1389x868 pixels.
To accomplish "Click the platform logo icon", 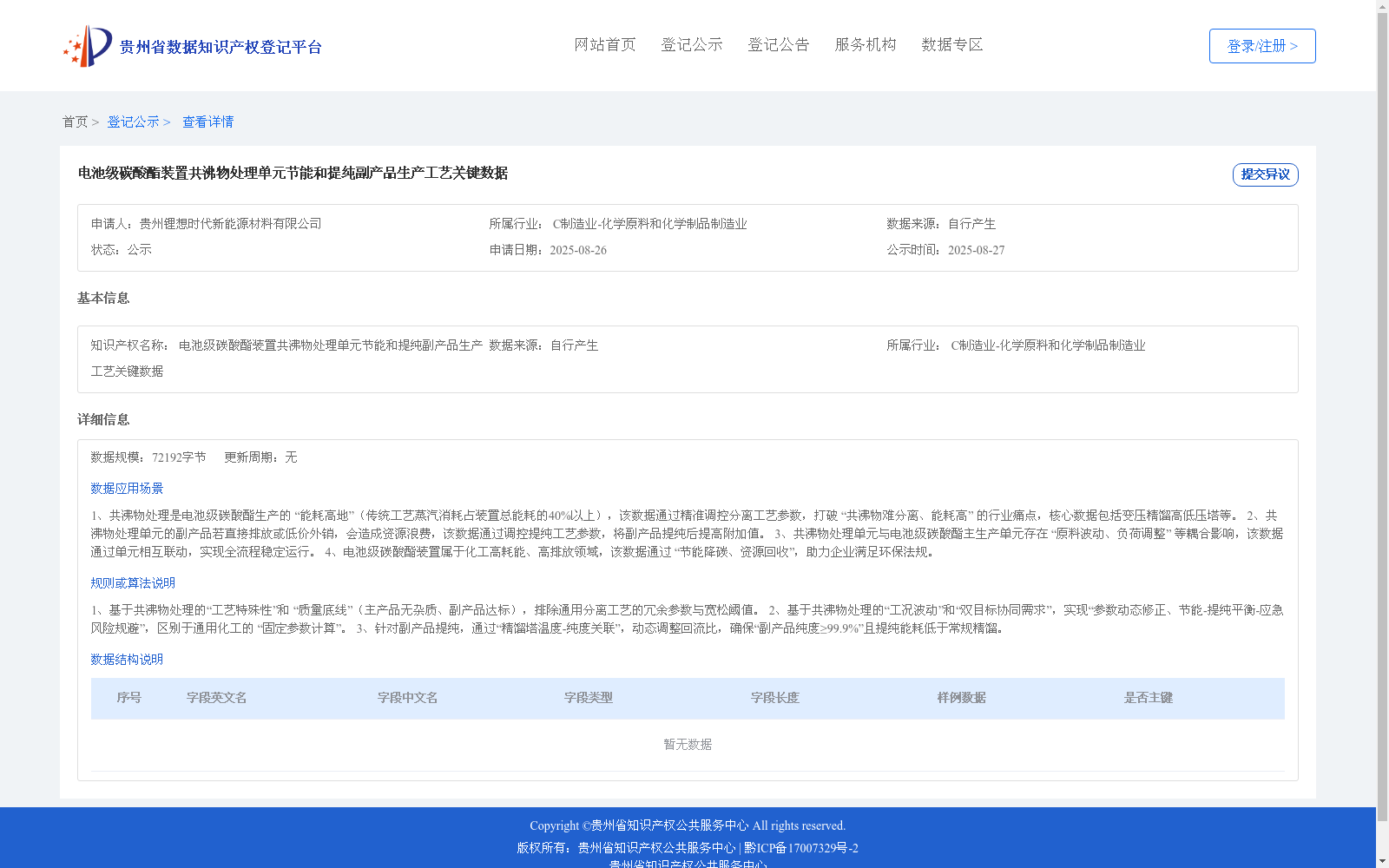I will point(88,46).
